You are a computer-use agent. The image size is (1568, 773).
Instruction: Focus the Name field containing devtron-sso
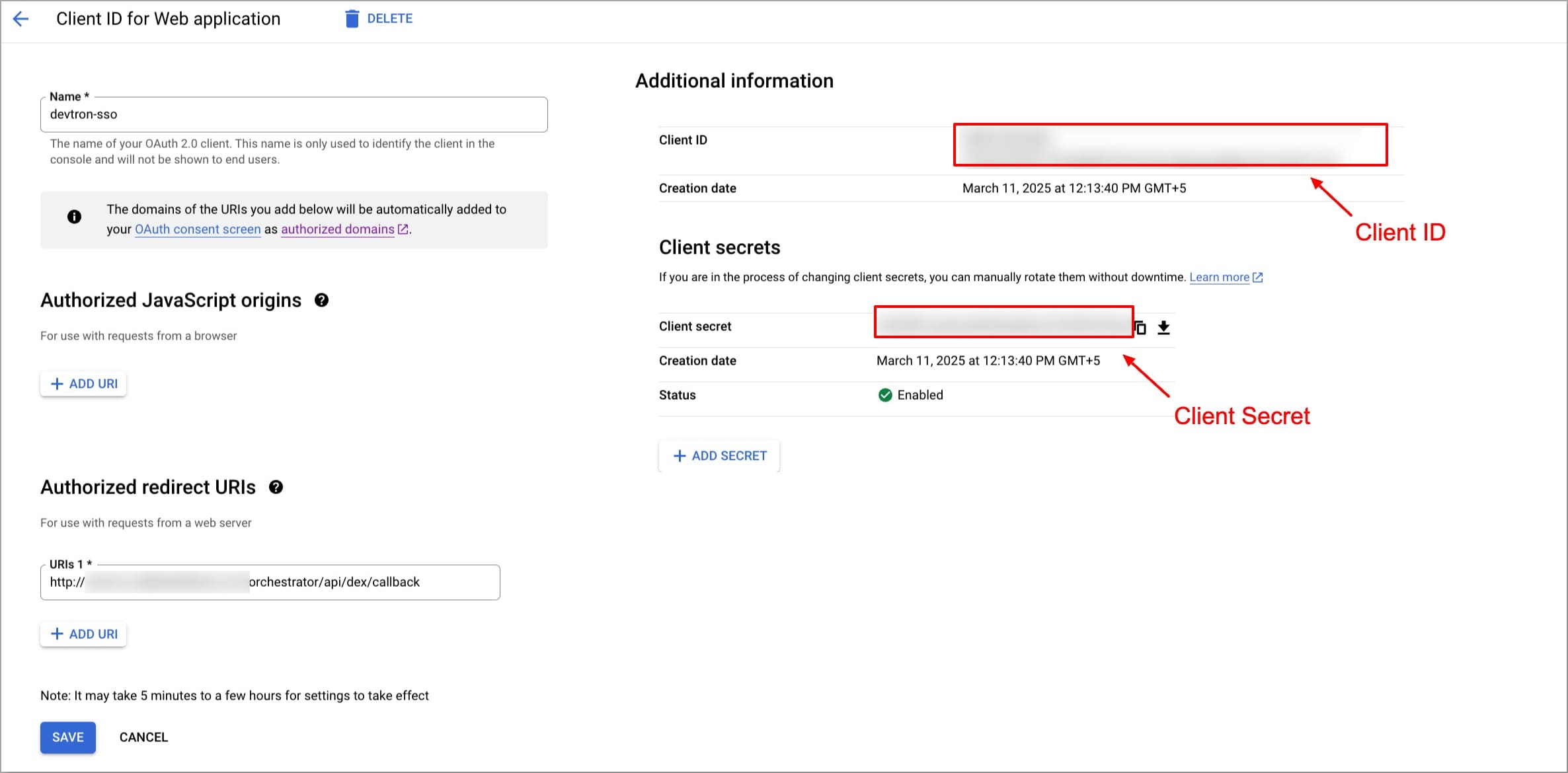tap(294, 114)
